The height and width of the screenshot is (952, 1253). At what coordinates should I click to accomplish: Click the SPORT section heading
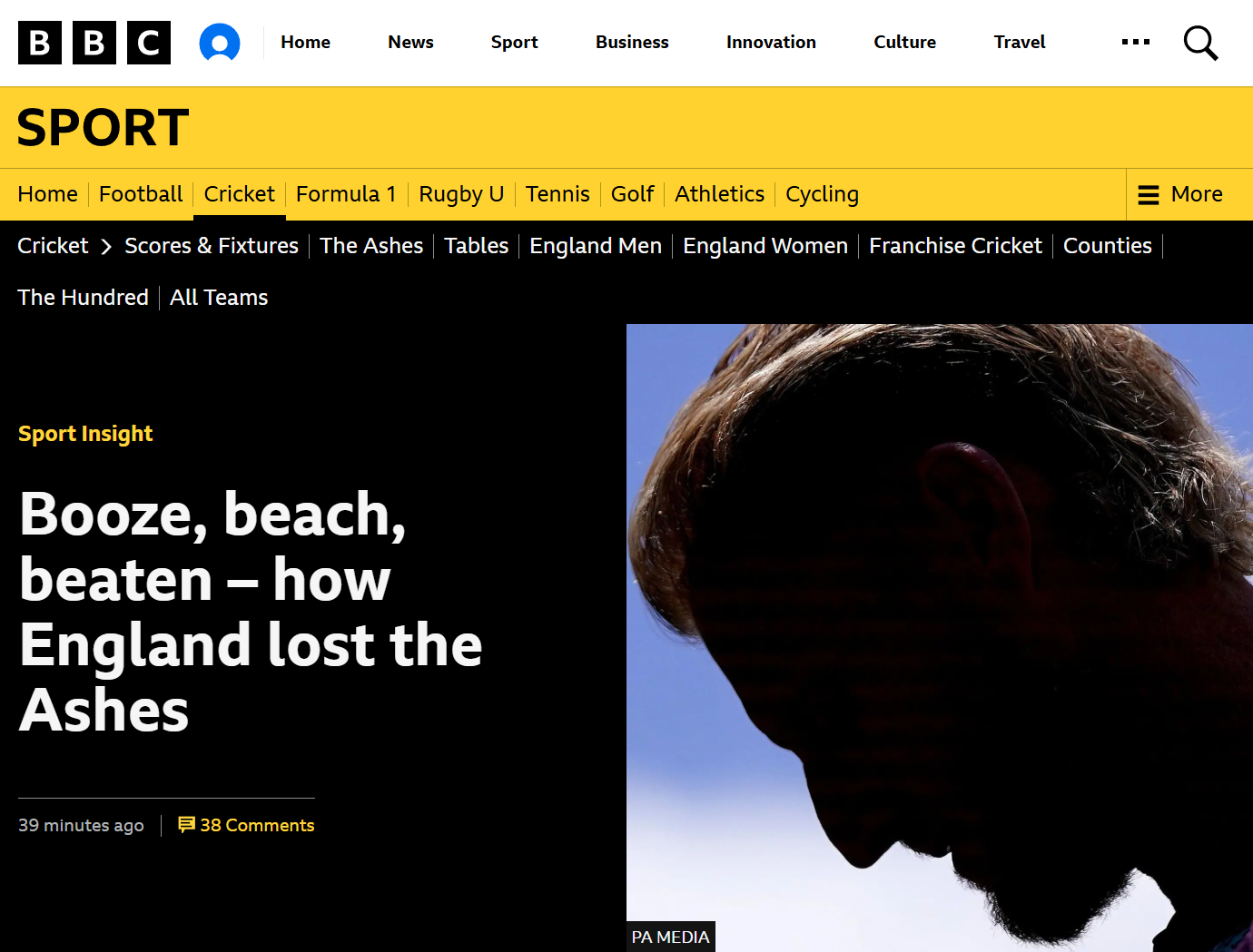103,127
